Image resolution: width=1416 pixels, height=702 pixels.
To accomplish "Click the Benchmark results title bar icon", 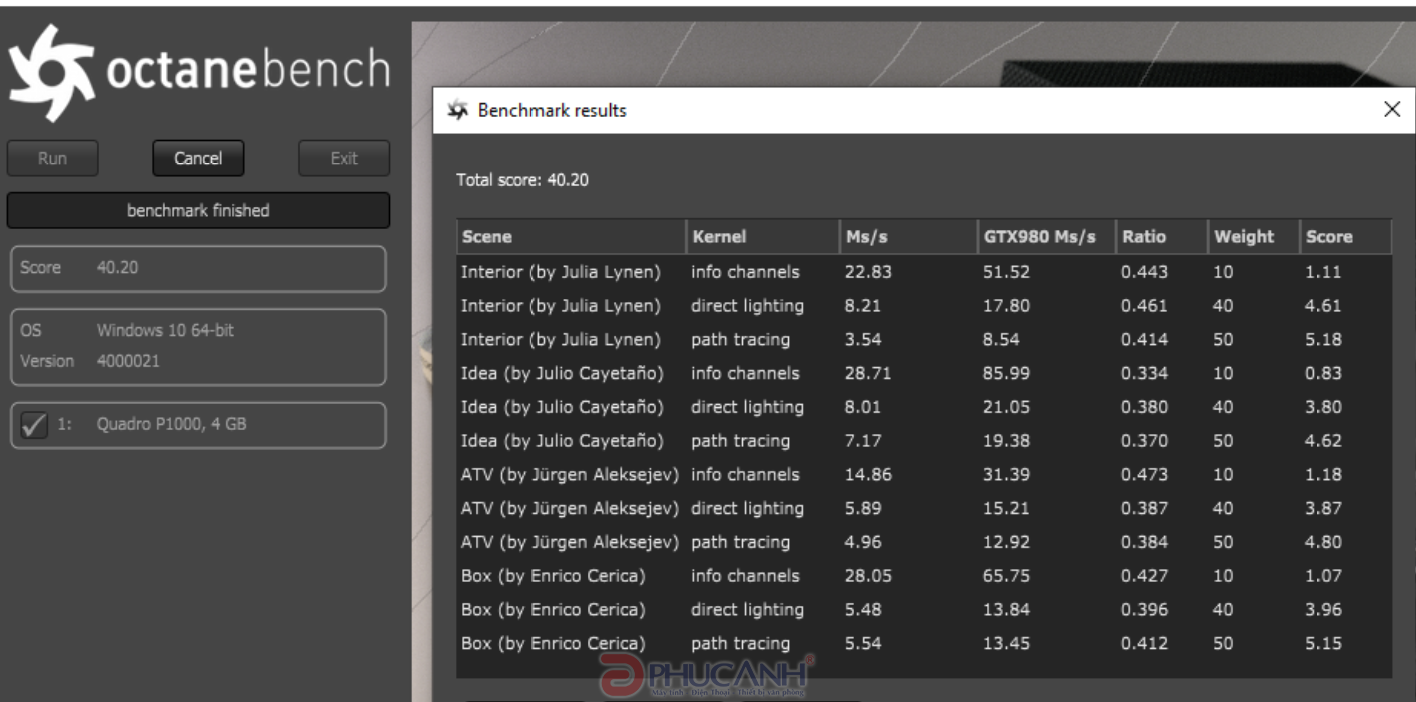I will (457, 110).
